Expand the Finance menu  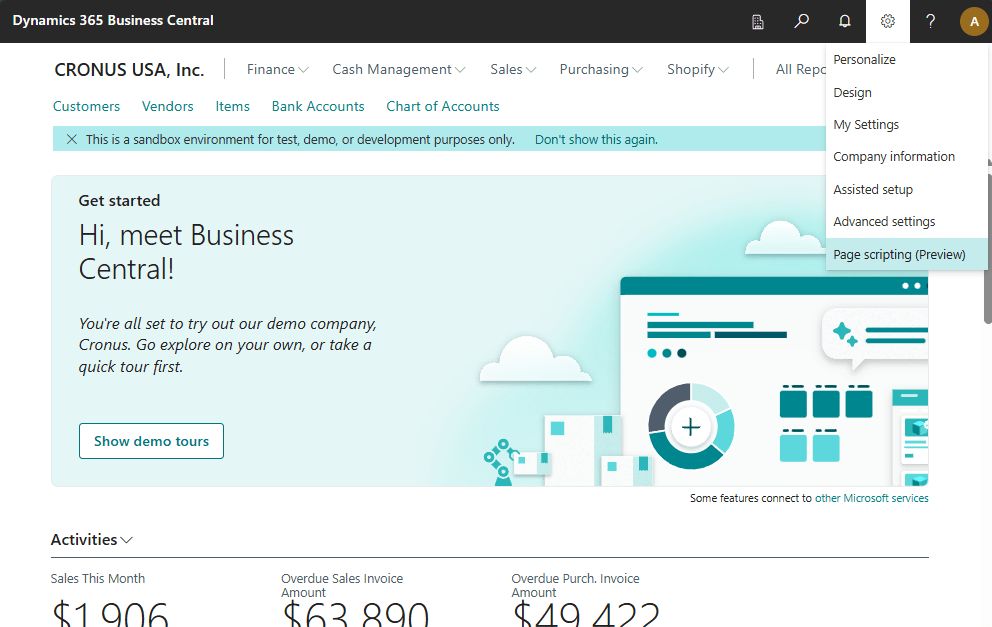pos(277,69)
